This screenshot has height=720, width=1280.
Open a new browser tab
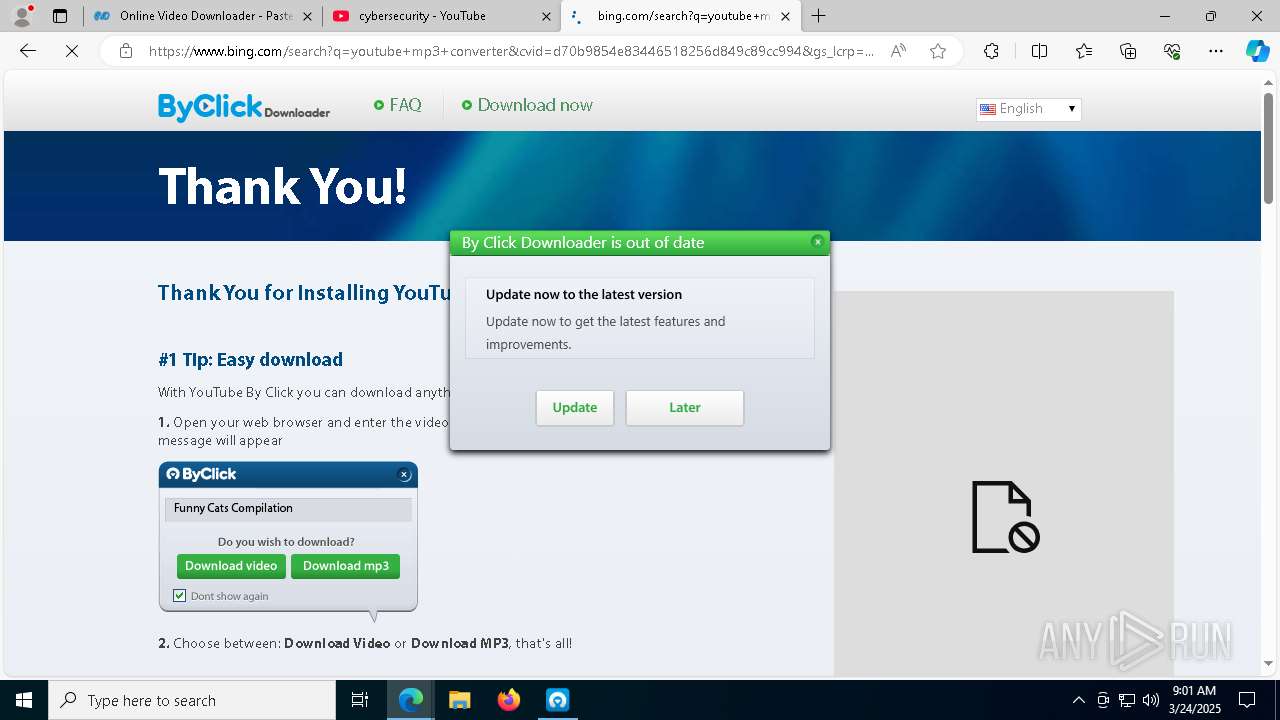[819, 16]
